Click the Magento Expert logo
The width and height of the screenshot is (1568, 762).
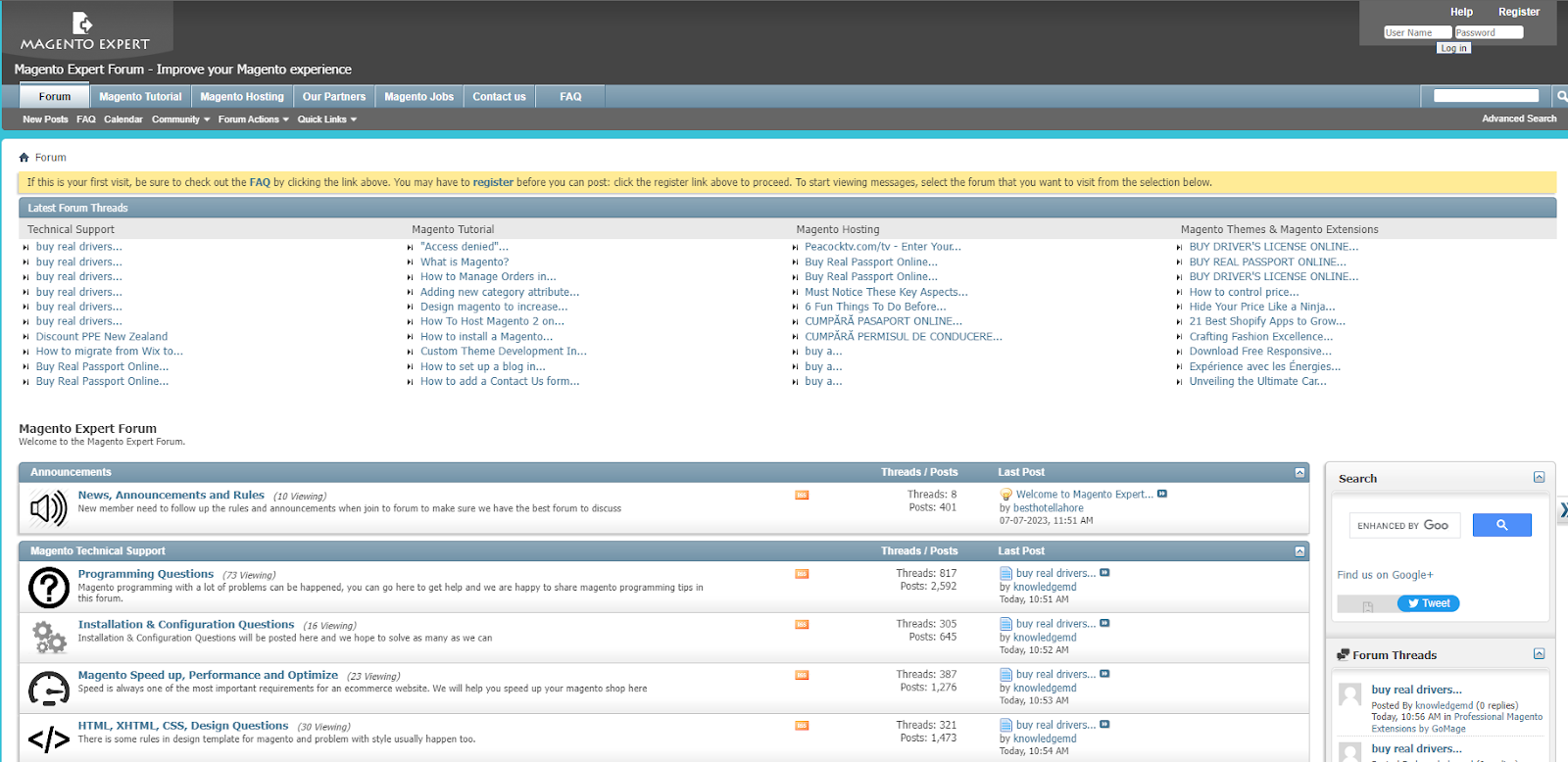pyautogui.click(x=85, y=31)
